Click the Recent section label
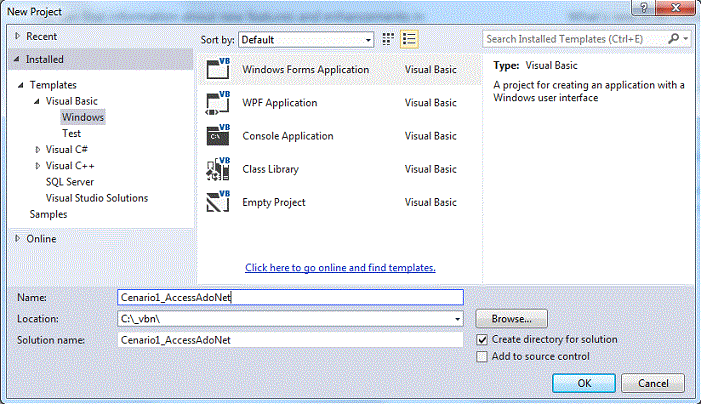This screenshot has height=404, width=701. tap(42, 36)
